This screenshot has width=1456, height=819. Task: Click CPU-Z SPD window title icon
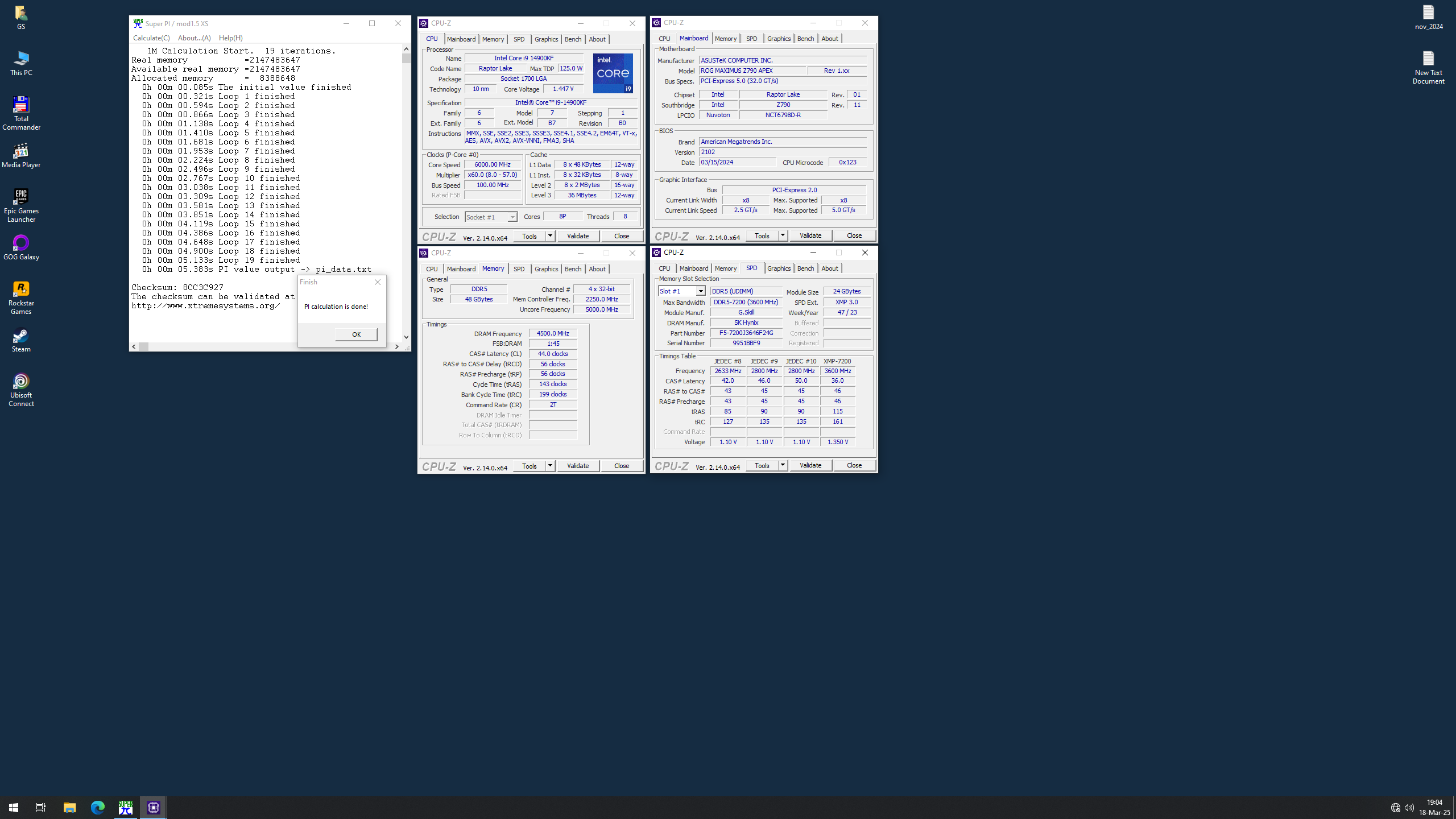[x=656, y=253]
